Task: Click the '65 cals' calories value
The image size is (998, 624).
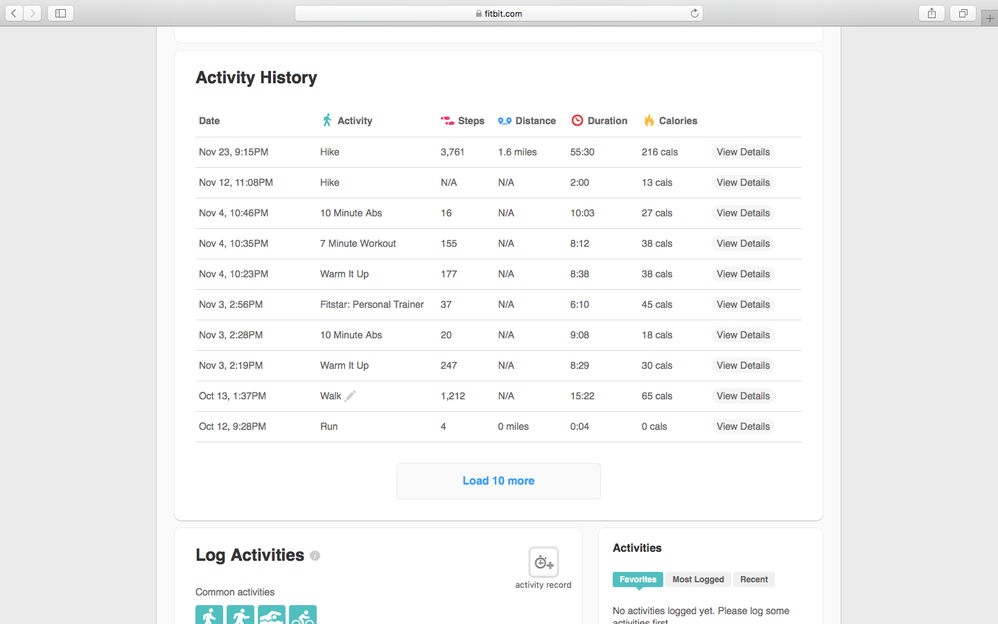Action: click(657, 396)
